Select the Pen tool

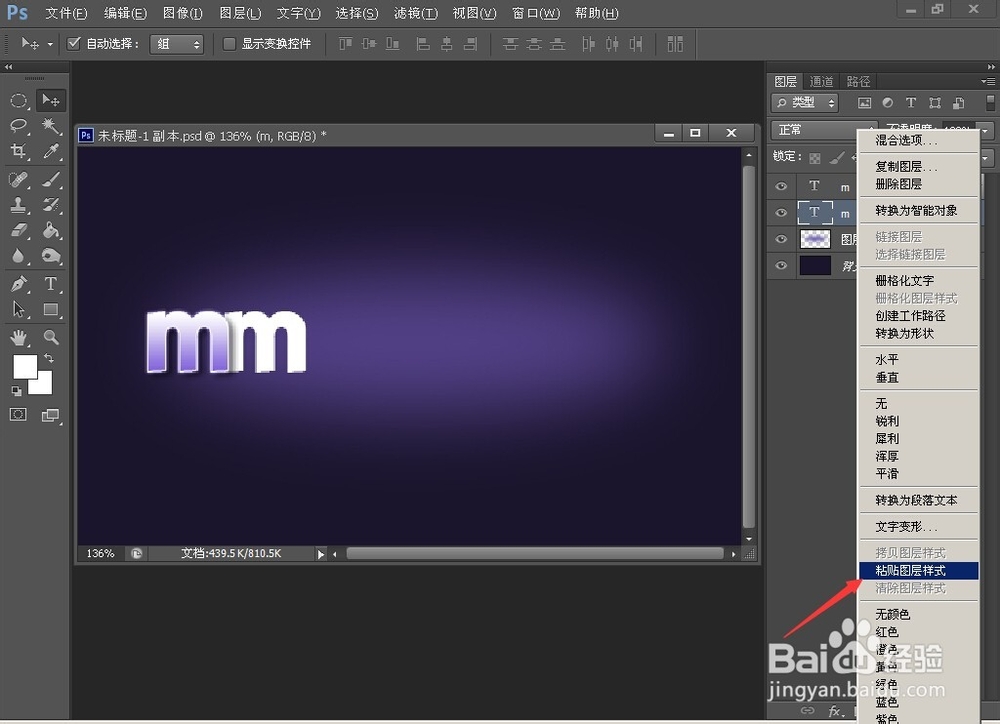18,284
